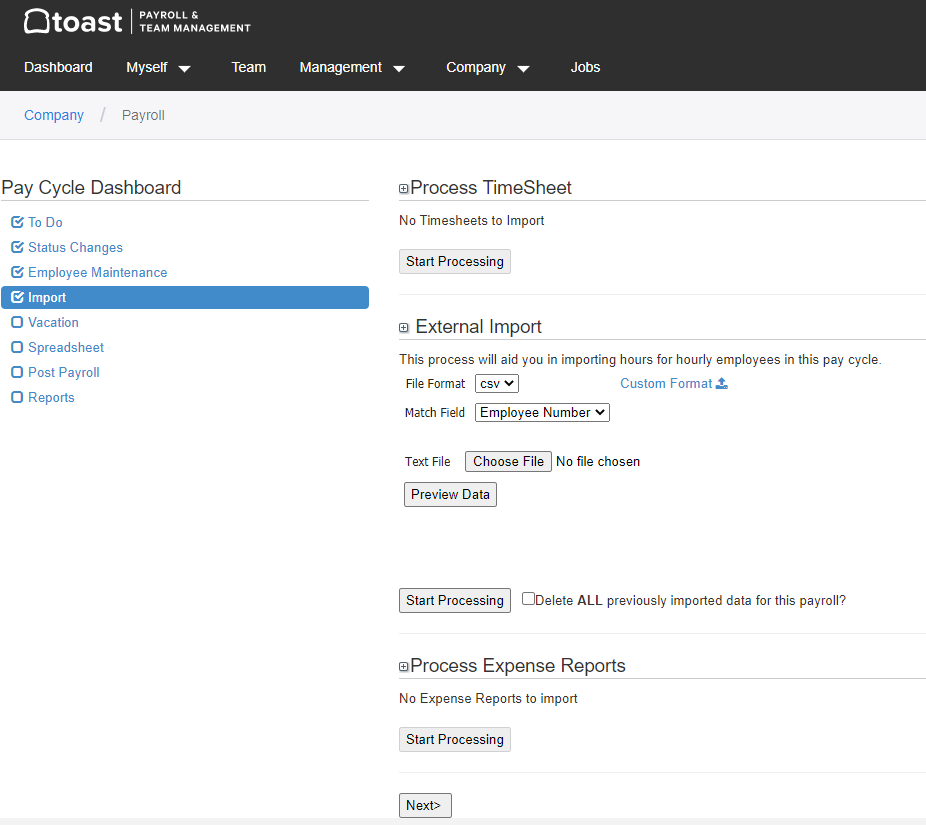The height and width of the screenshot is (825, 926).
Task: Open the Custom Format link
Action: point(665,383)
